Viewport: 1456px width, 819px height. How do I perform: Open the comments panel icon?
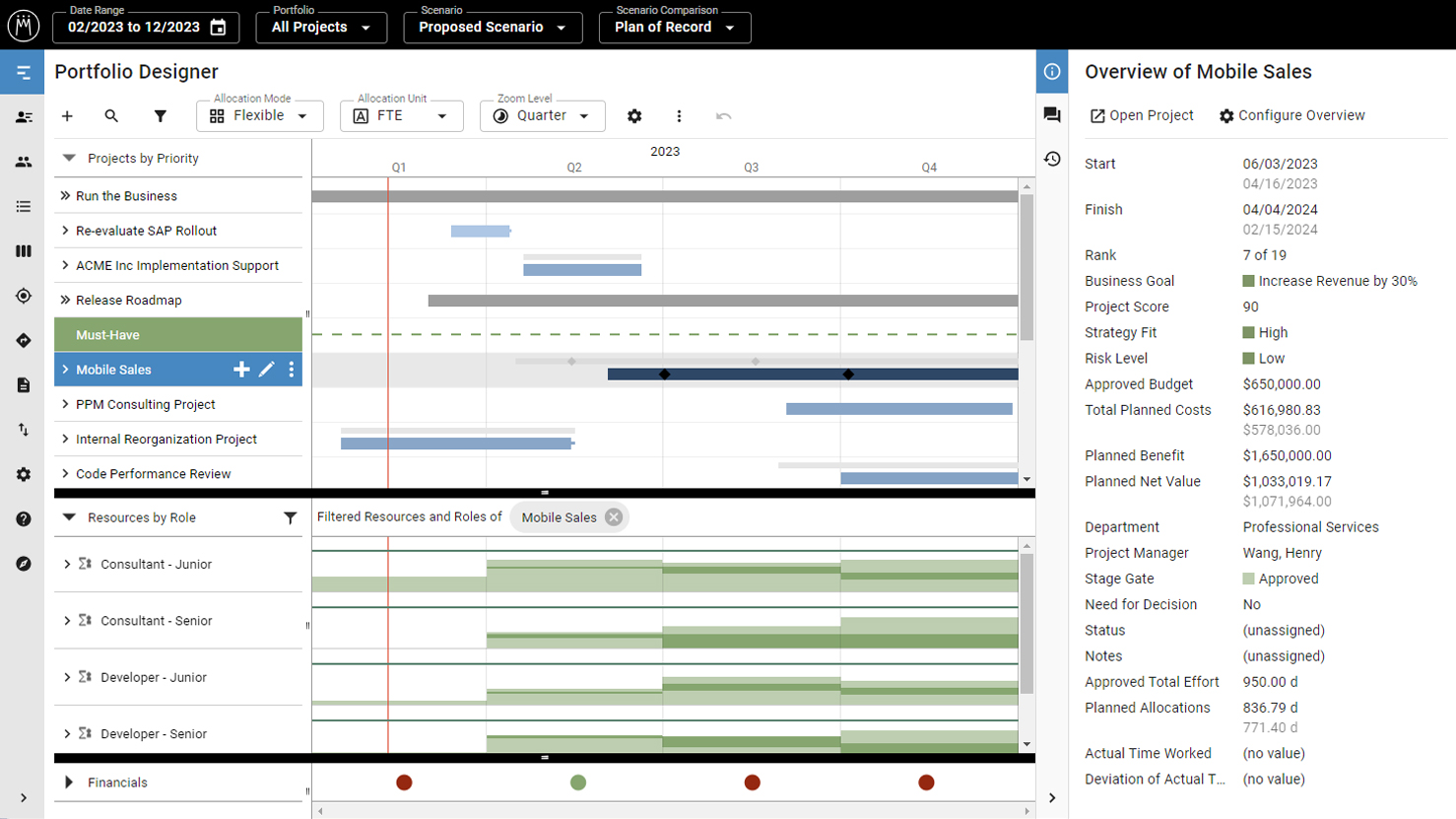(x=1052, y=115)
